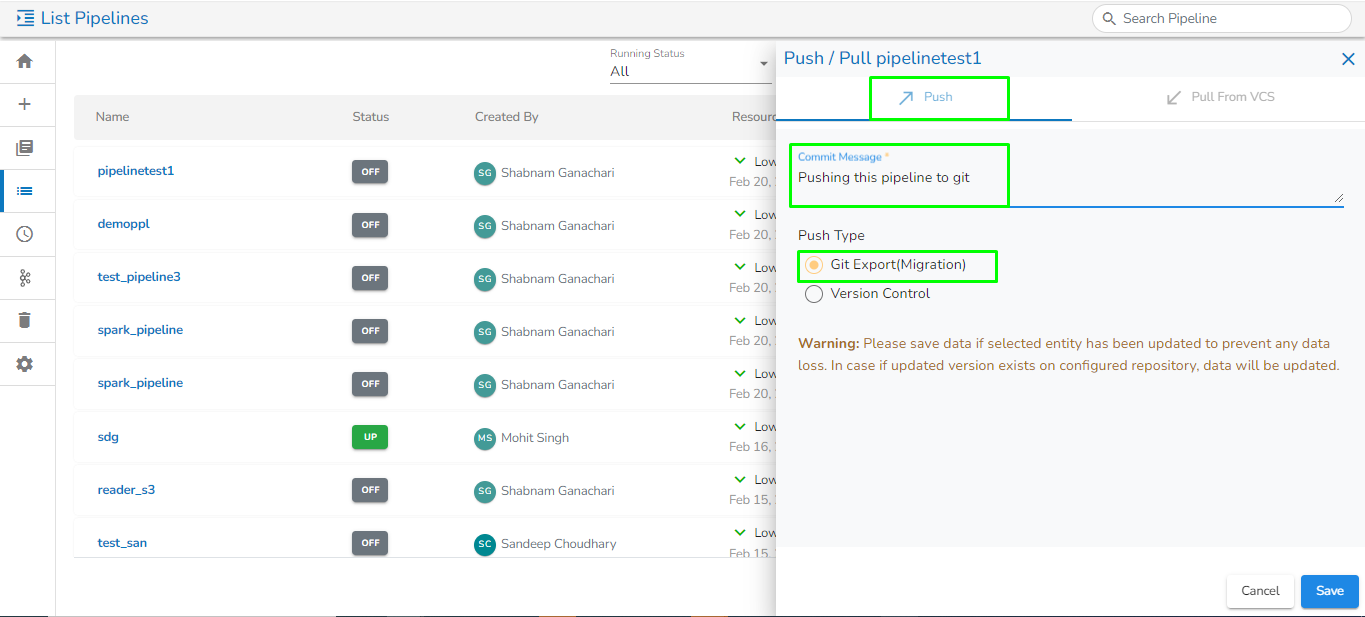Click SG avatar in pipelinetest1 row
Screen dimensions: 1365x617
(485, 172)
